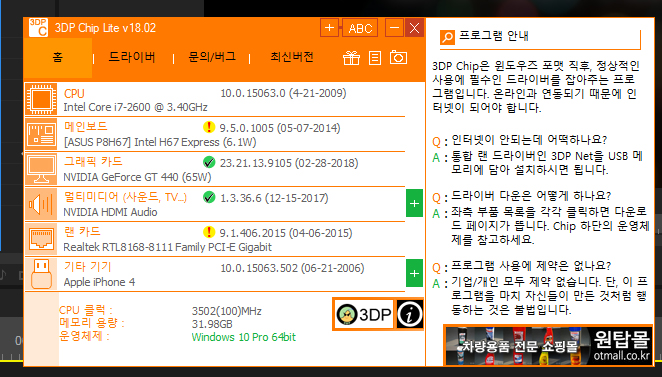Click NVIDIA HDMI Audio text
Image resolution: width=662 pixels, height=377 pixels.
point(110,212)
